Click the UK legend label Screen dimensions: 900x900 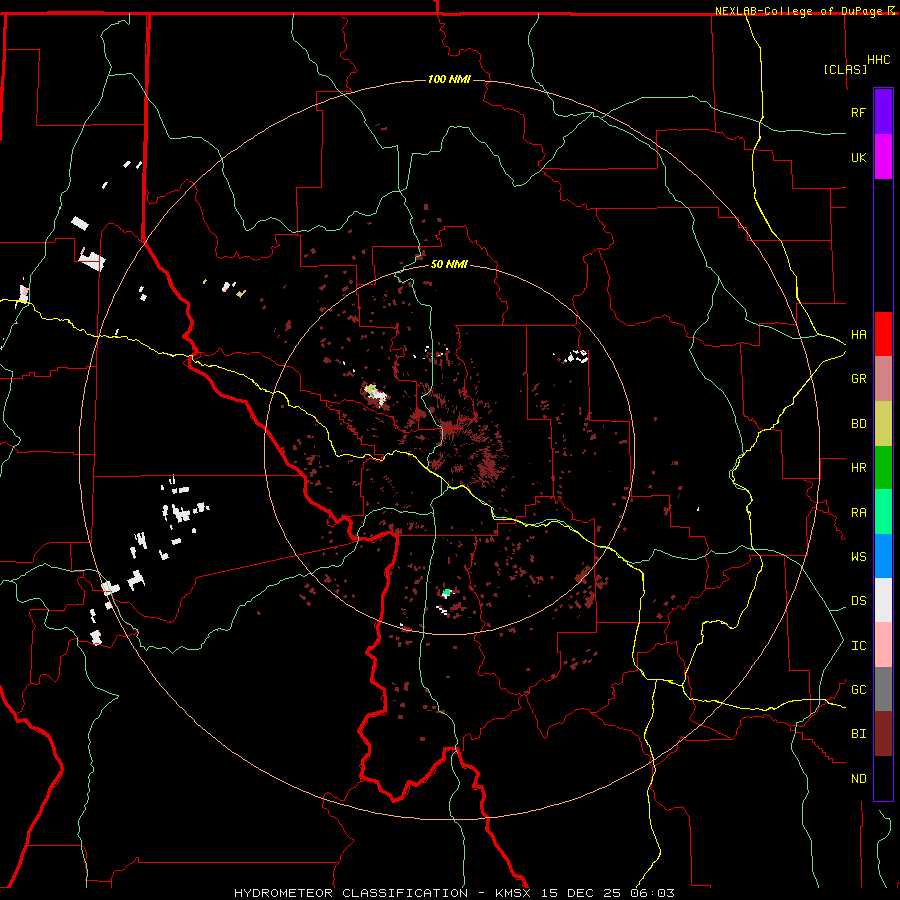858,157
